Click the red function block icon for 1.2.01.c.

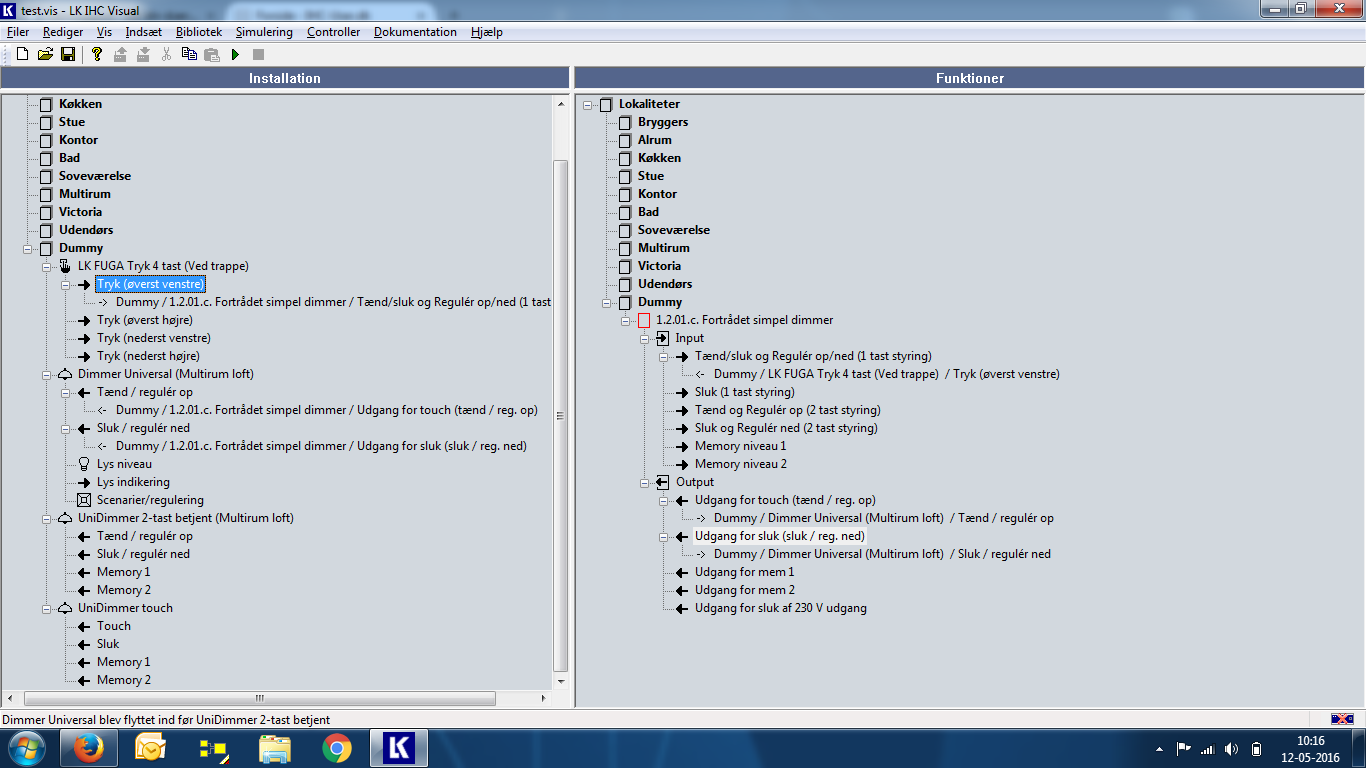coord(644,320)
